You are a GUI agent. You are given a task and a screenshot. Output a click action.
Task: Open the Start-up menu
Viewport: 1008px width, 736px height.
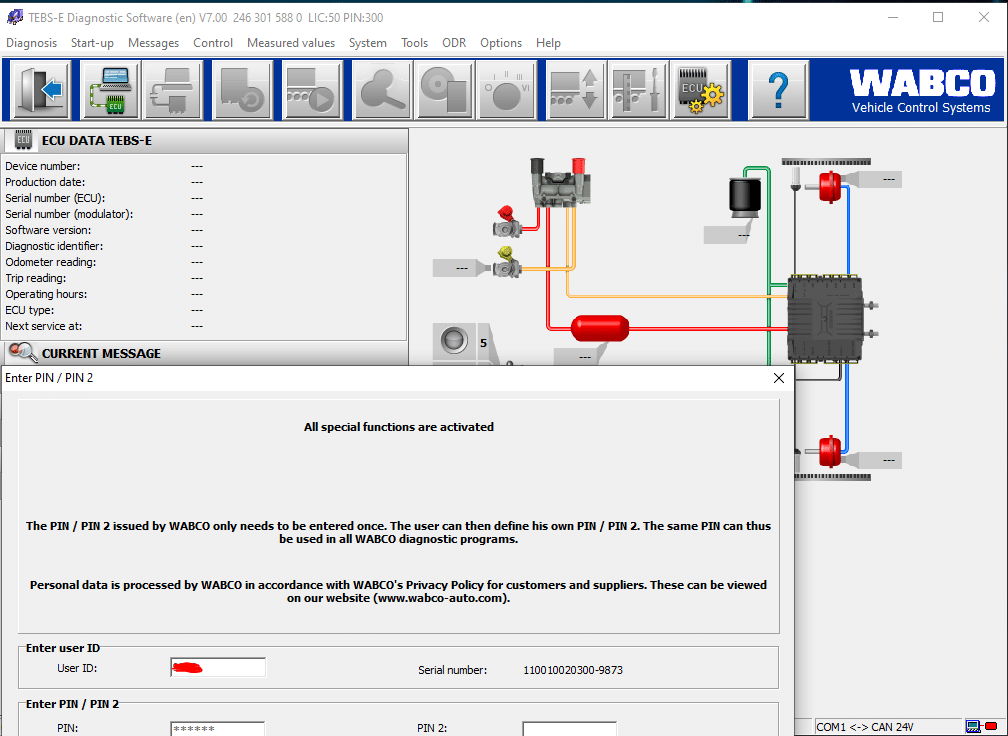coord(92,43)
